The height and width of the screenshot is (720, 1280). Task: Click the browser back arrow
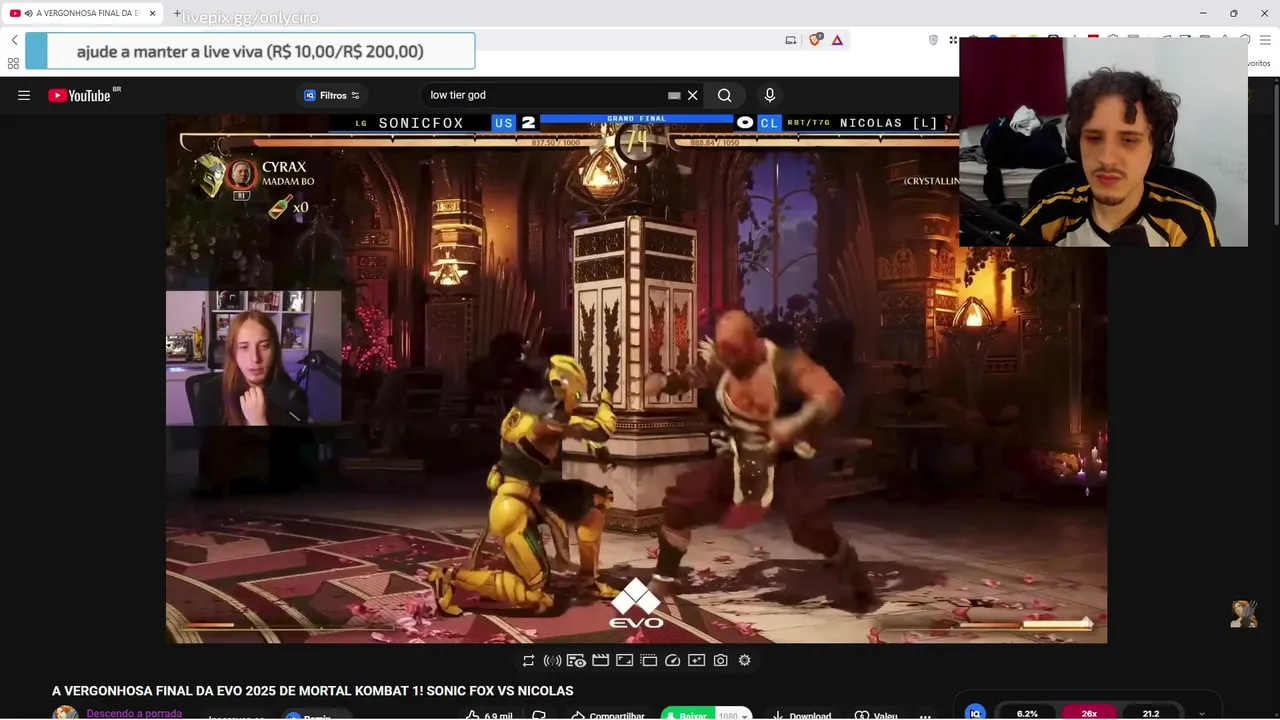(x=14, y=40)
